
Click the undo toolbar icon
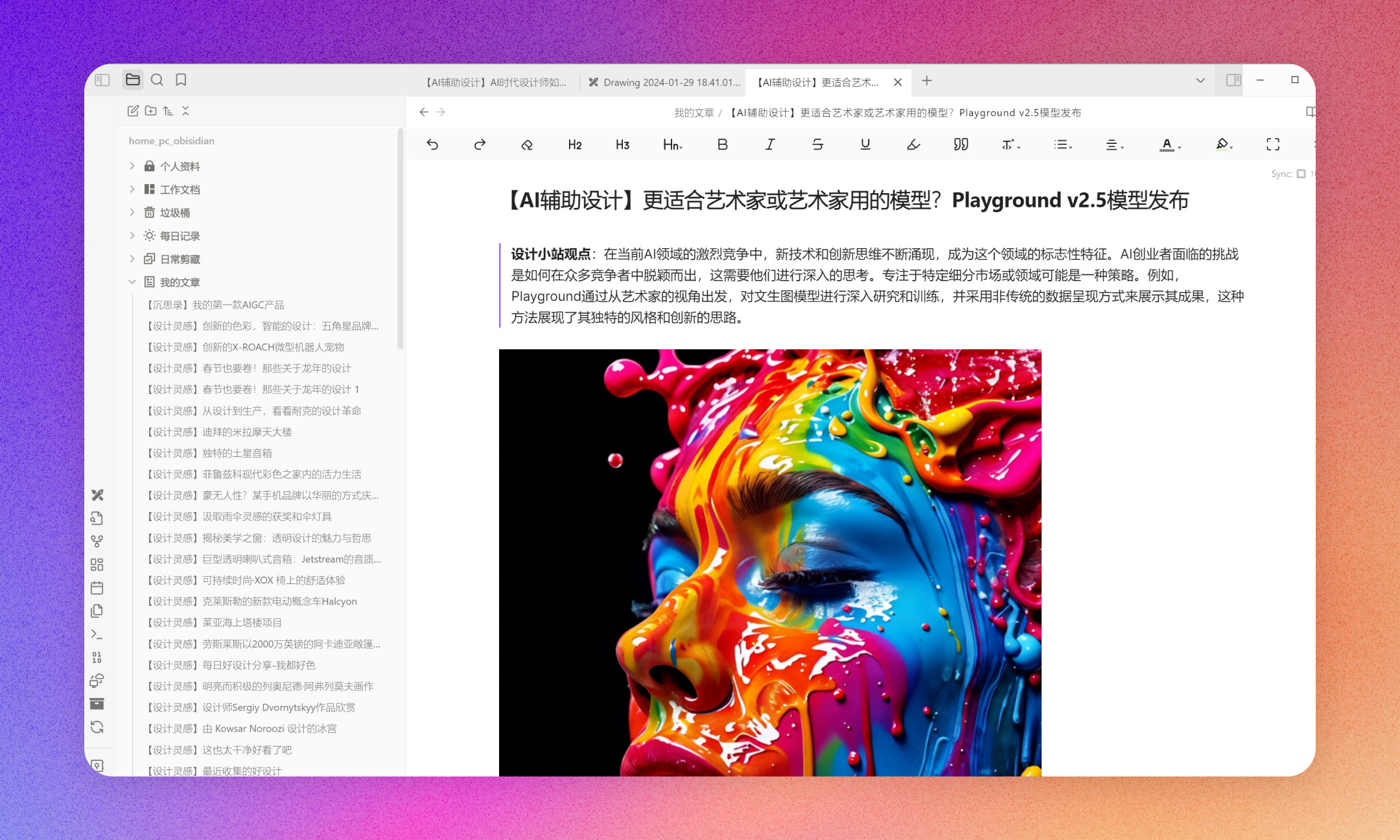pyautogui.click(x=432, y=145)
